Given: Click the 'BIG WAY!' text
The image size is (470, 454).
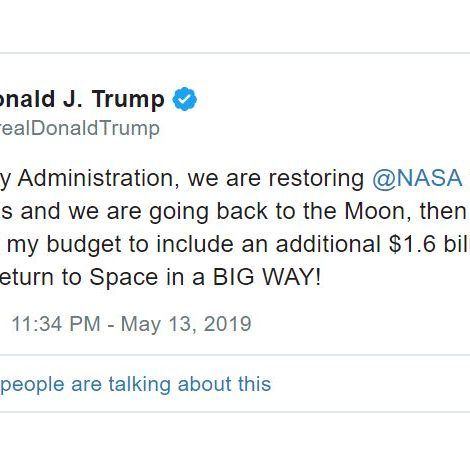Looking at the screenshot, I should pyautogui.click(x=267, y=277).
